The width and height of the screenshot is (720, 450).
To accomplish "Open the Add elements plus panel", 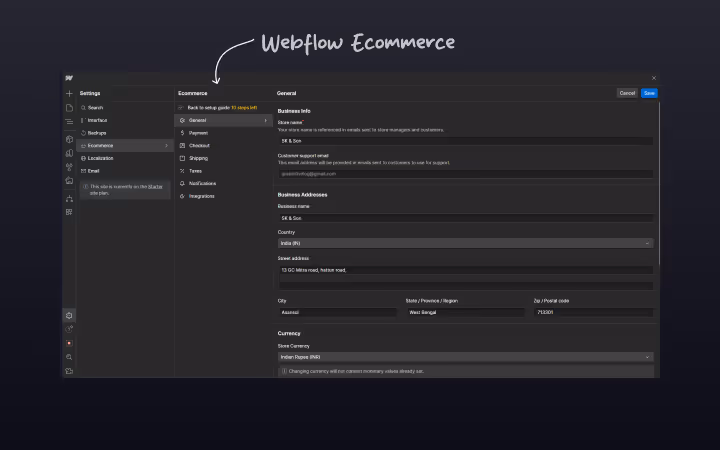I will click(x=69, y=94).
